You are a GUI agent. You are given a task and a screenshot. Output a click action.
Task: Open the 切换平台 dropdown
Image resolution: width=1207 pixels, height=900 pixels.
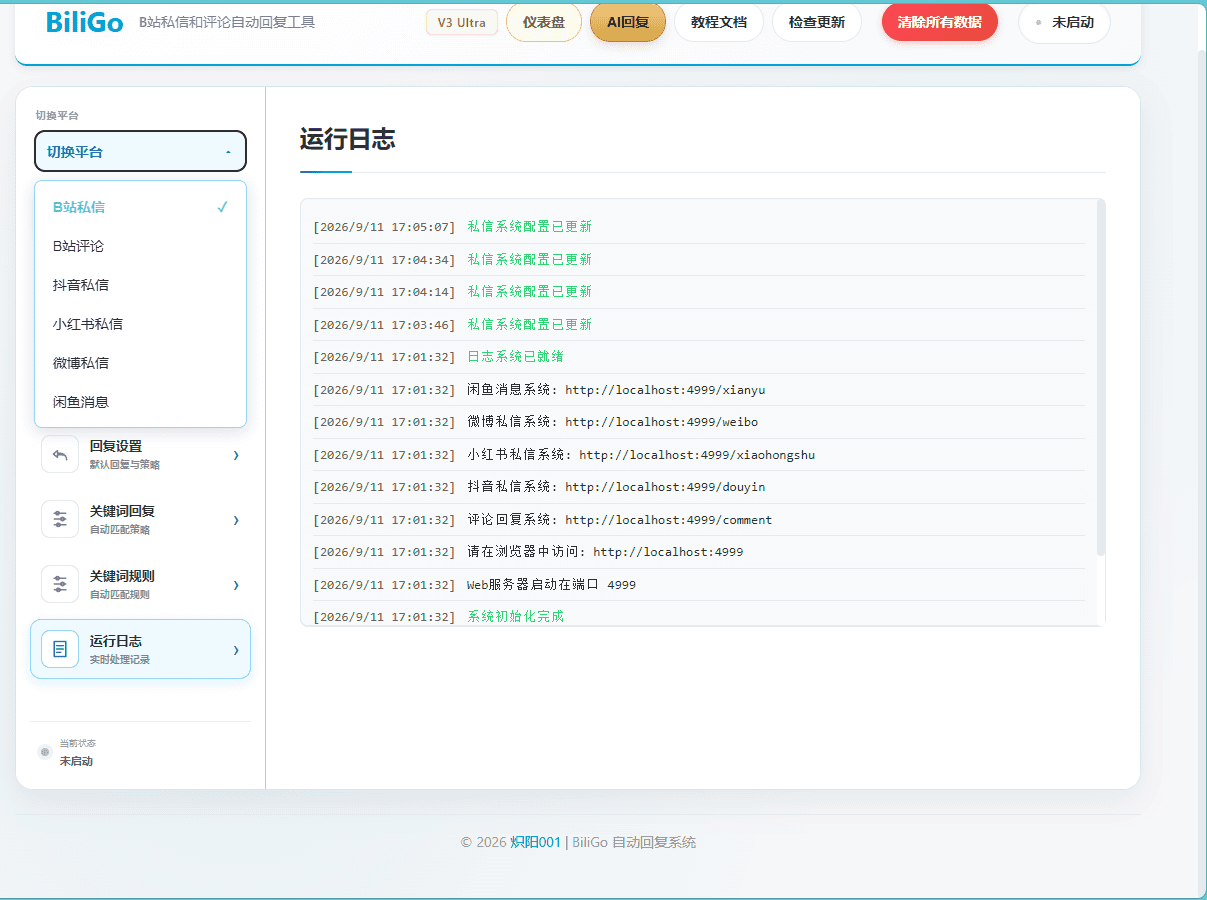pos(140,152)
